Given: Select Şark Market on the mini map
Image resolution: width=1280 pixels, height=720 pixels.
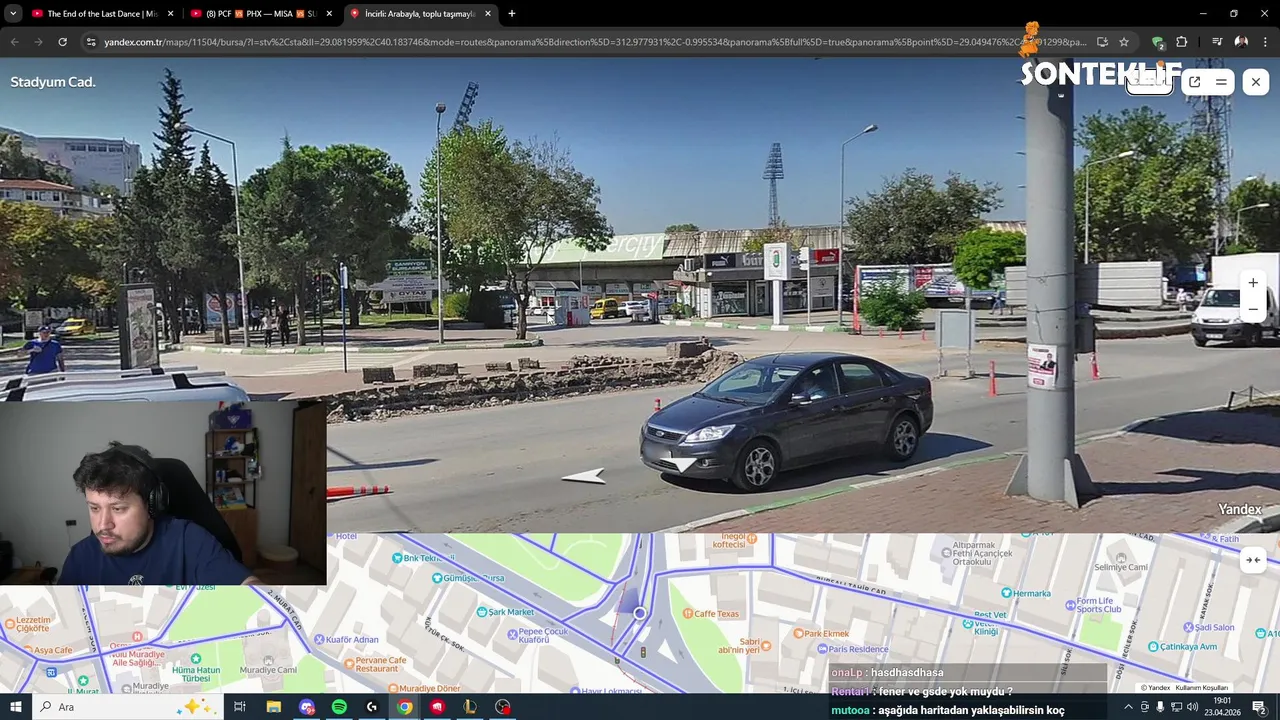Looking at the screenshot, I should click(x=504, y=612).
